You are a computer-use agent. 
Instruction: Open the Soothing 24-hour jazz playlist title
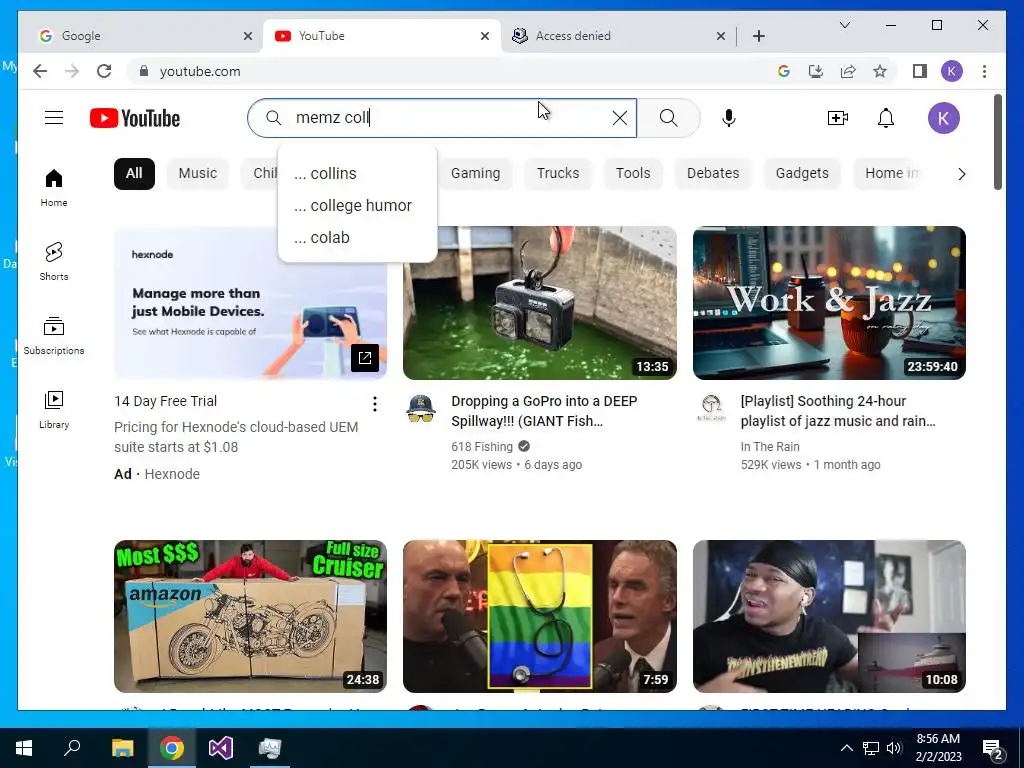point(838,411)
